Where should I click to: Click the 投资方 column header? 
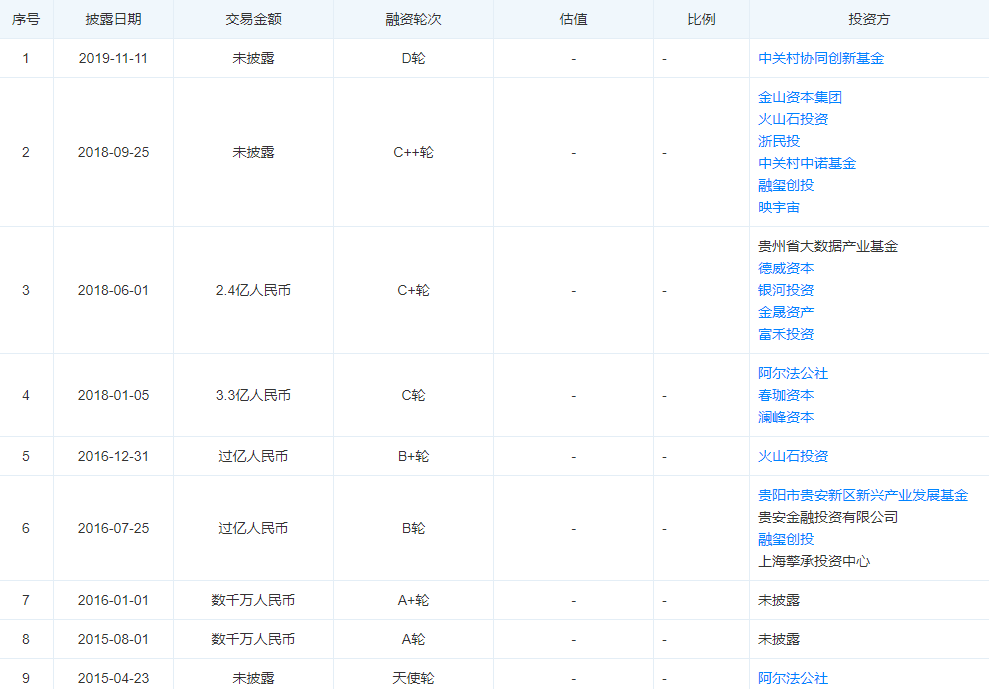[x=869, y=20]
